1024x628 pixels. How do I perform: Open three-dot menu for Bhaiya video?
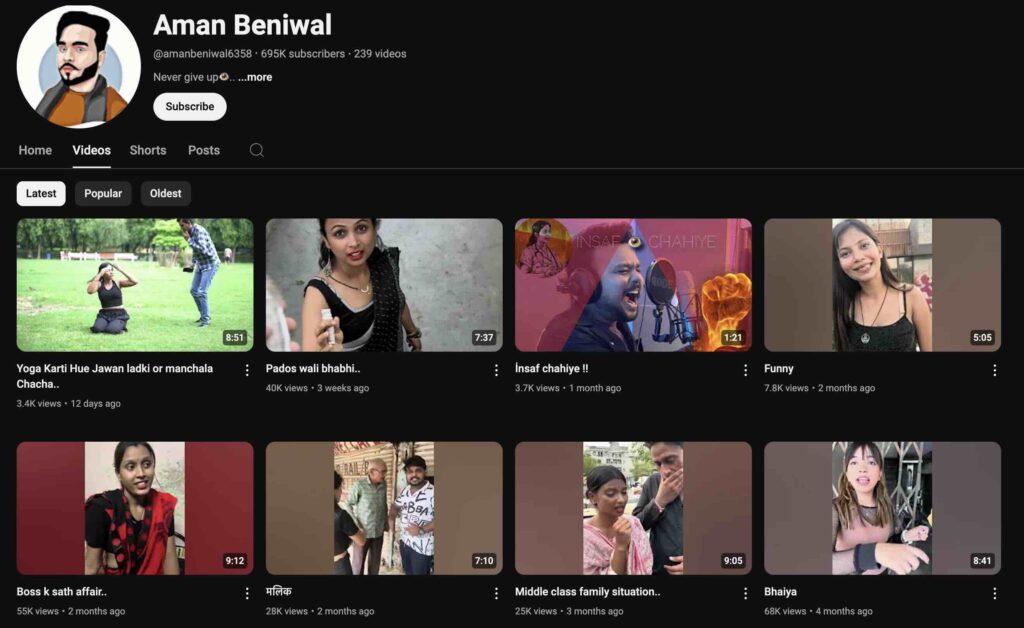(x=994, y=593)
